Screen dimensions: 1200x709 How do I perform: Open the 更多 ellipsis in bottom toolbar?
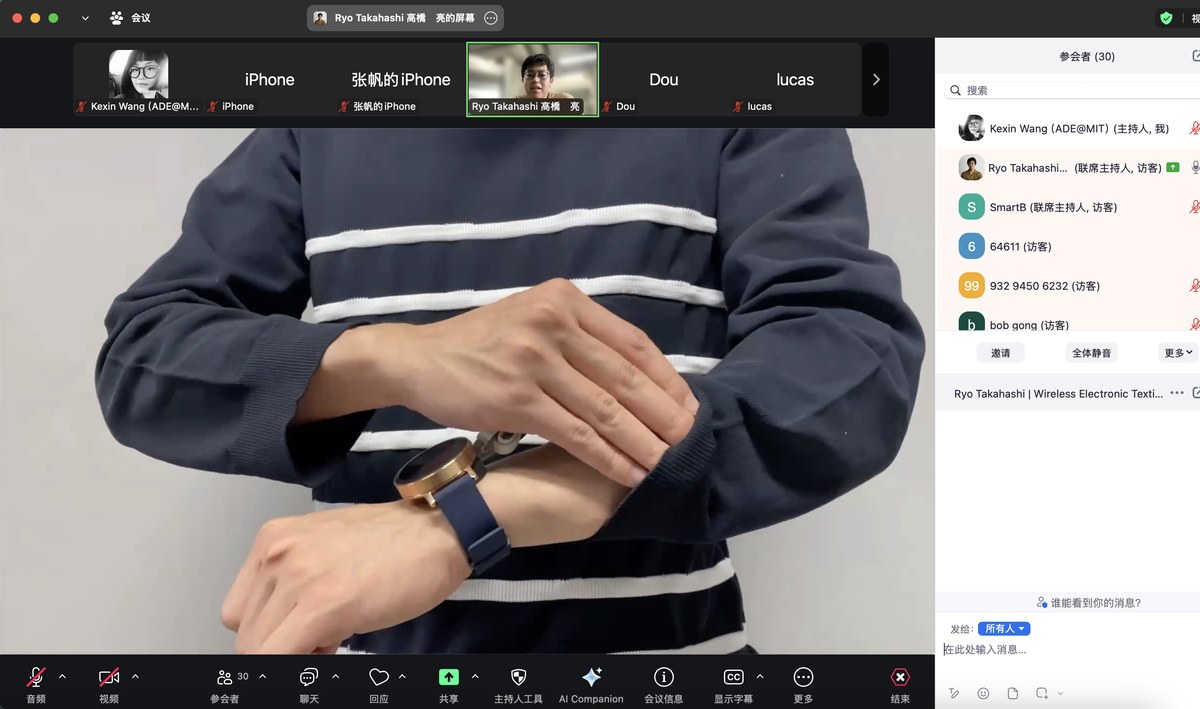coord(803,677)
